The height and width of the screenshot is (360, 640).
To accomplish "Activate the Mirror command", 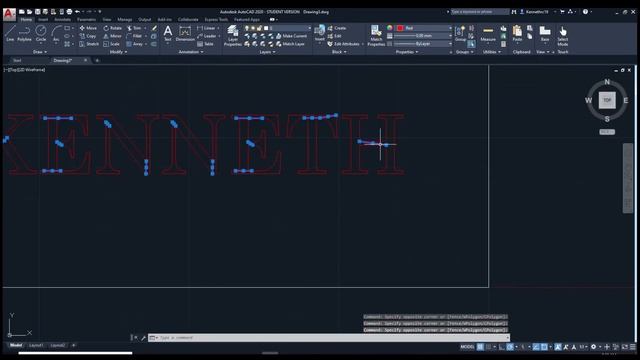I will pyautogui.click(x=112, y=36).
